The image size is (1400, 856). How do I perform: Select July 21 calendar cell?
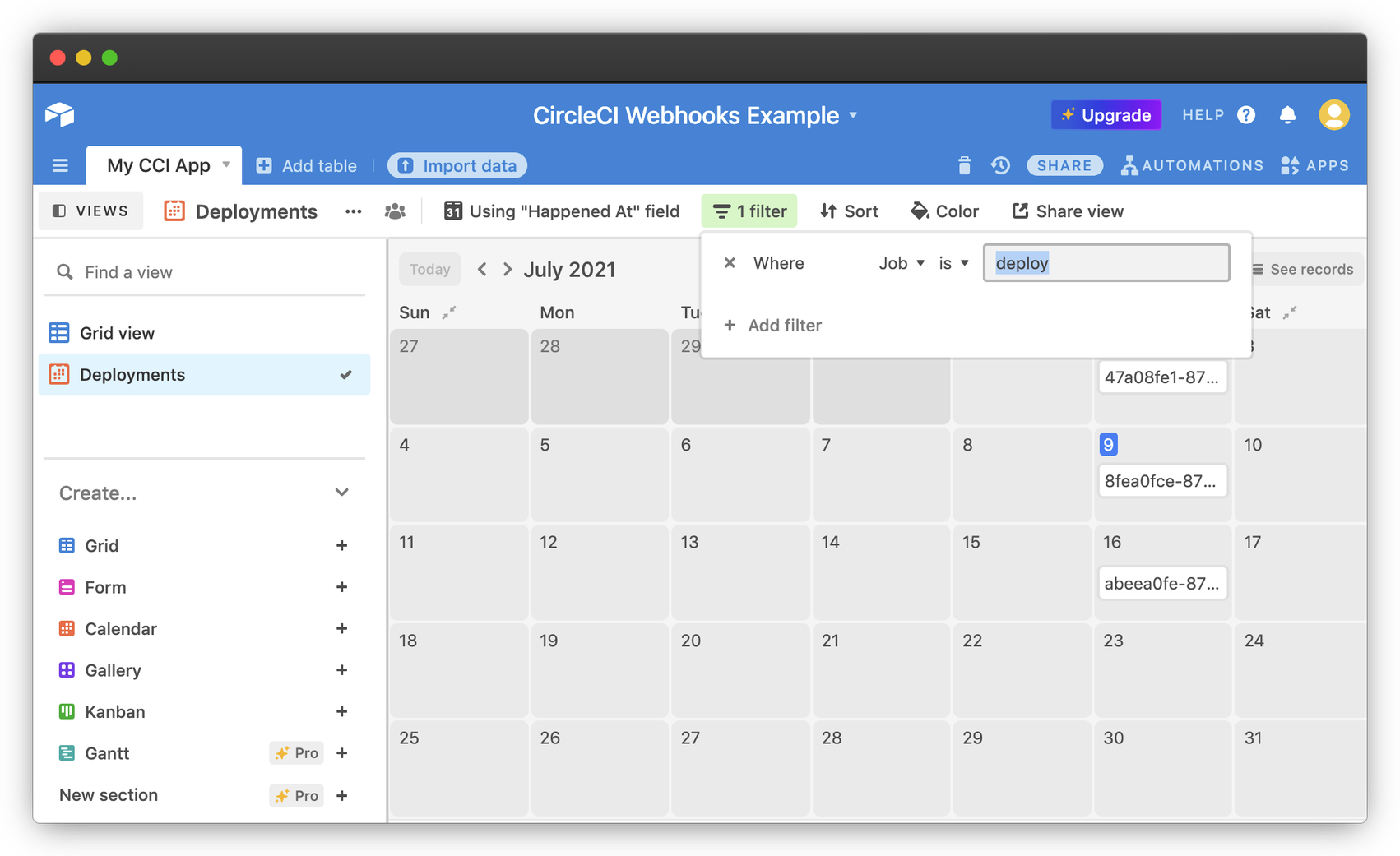tap(881, 670)
